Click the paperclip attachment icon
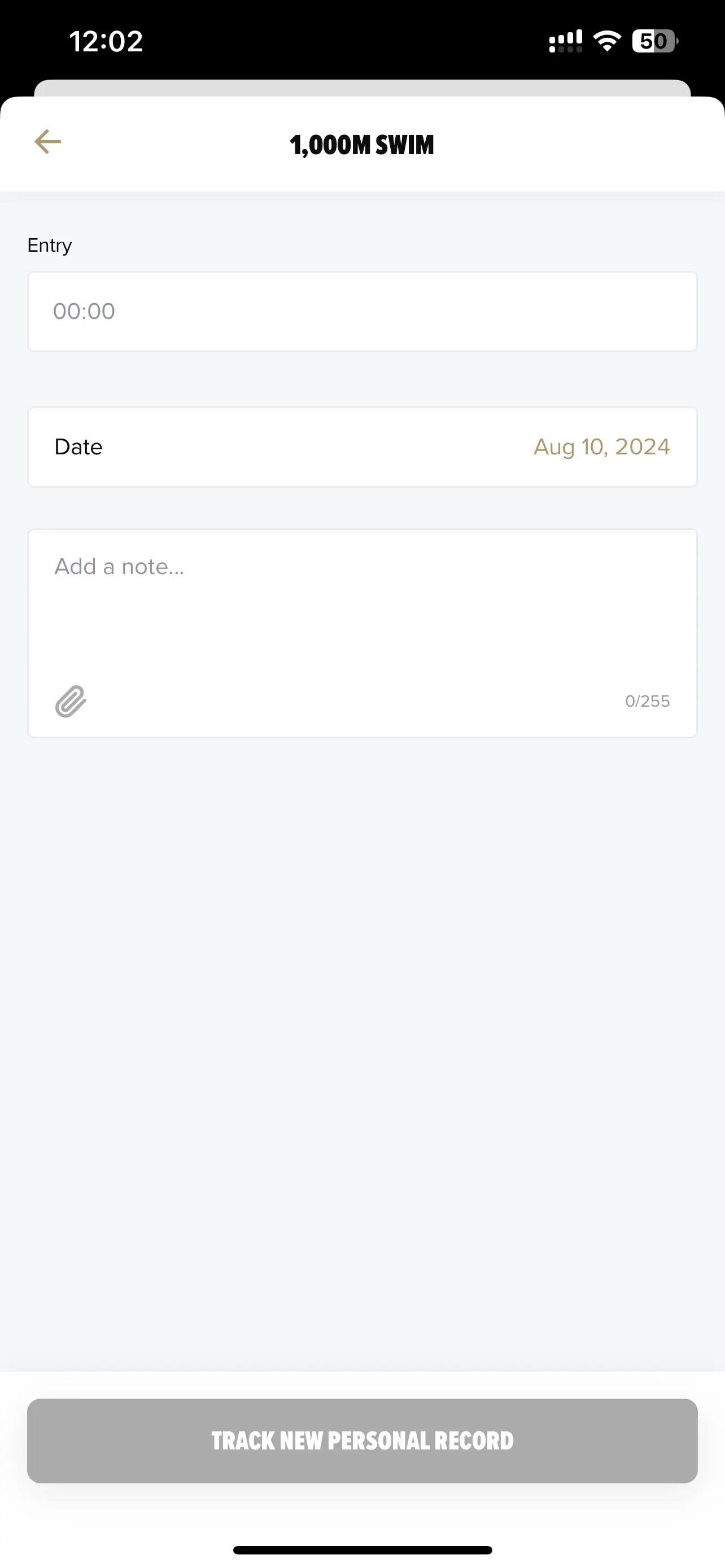725x1568 pixels. [x=71, y=701]
